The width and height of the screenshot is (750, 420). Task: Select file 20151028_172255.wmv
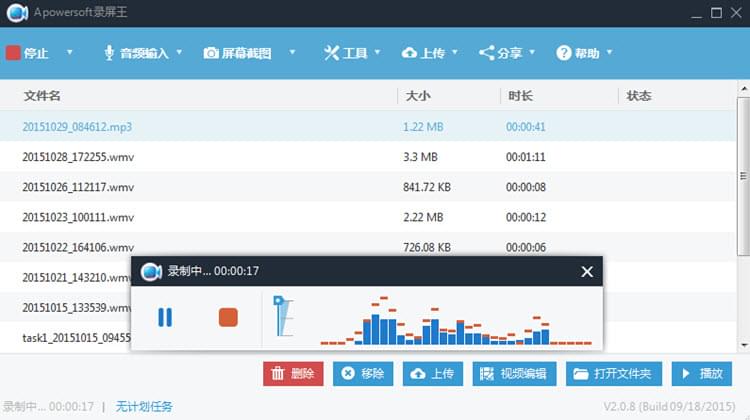[x=78, y=157]
